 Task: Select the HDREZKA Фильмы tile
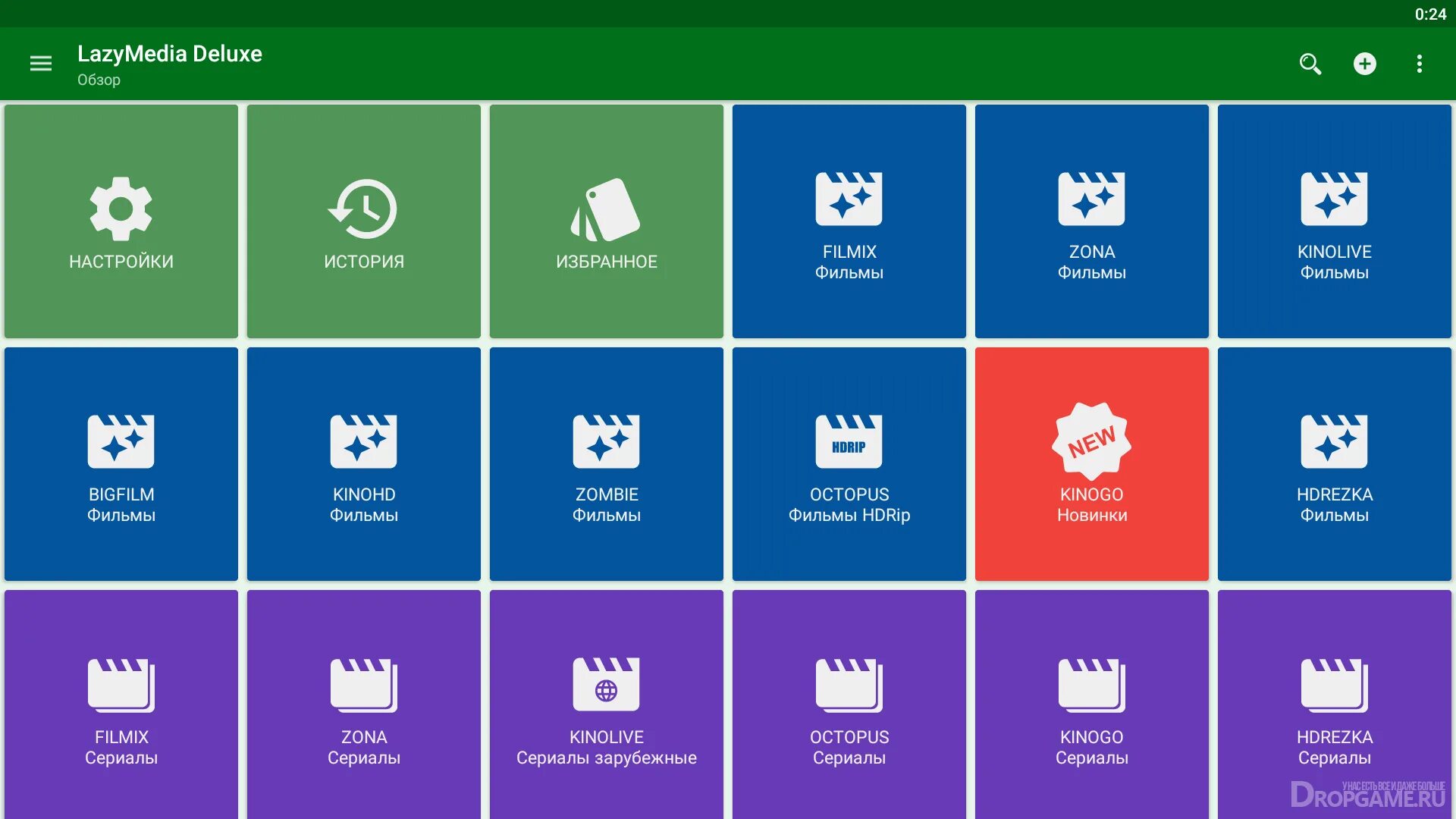coord(1335,464)
